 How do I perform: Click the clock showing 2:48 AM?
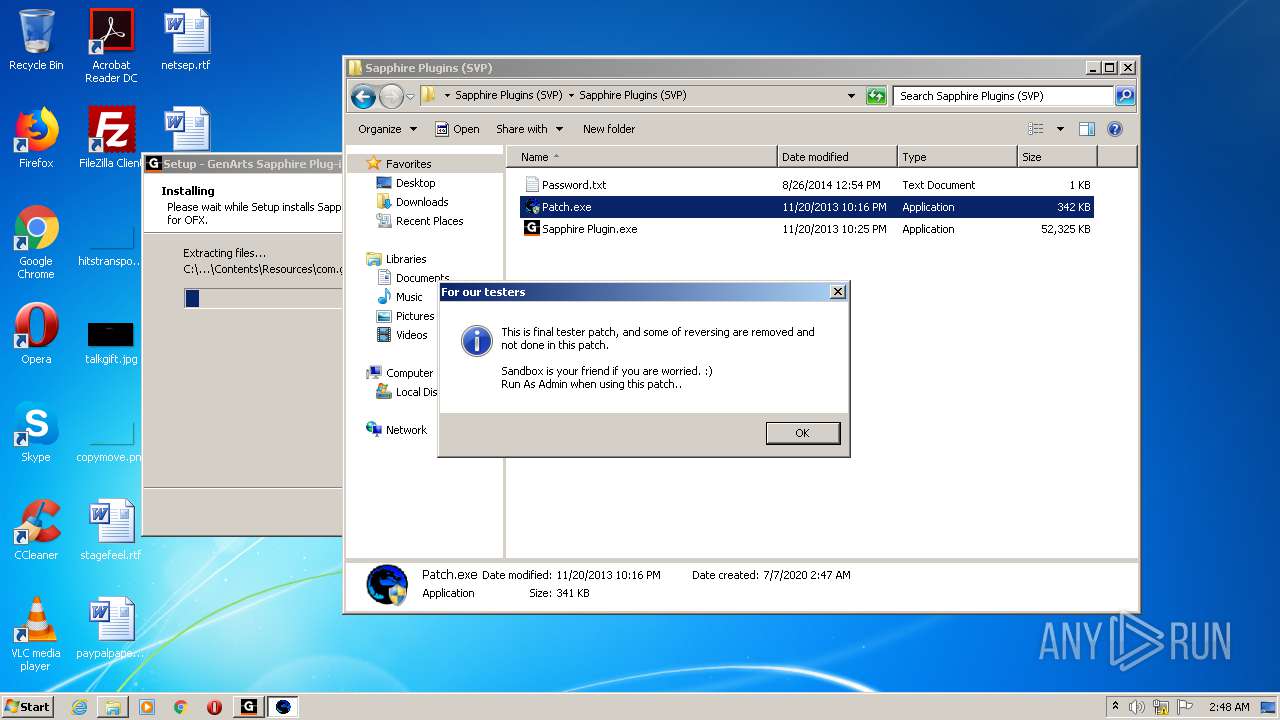coord(1228,707)
